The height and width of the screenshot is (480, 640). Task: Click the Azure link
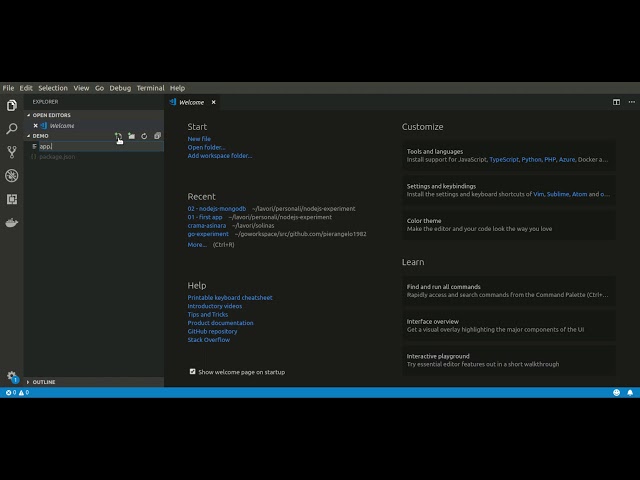click(x=567, y=159)
